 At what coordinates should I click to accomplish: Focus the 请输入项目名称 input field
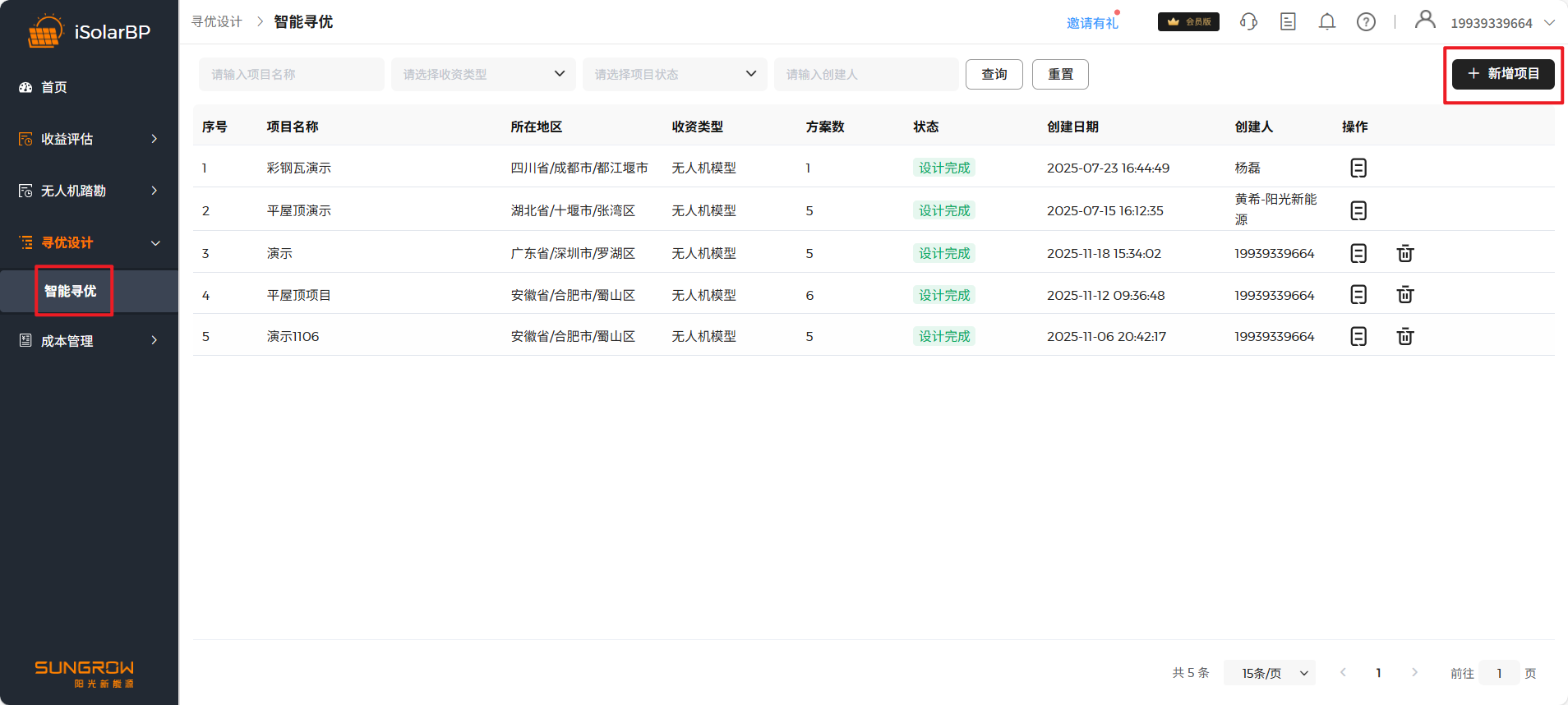click(x=291, y=74)
